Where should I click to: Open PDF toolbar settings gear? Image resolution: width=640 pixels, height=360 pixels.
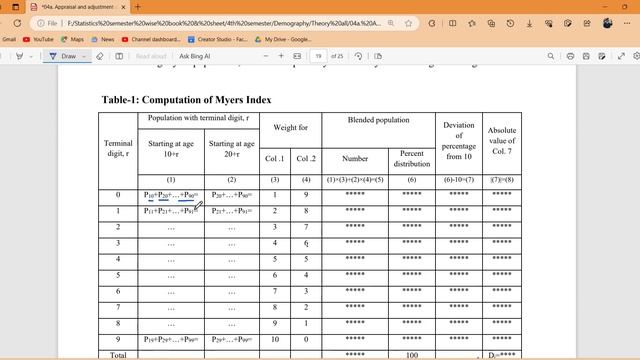pyautogui.click(x=636, y=56)
